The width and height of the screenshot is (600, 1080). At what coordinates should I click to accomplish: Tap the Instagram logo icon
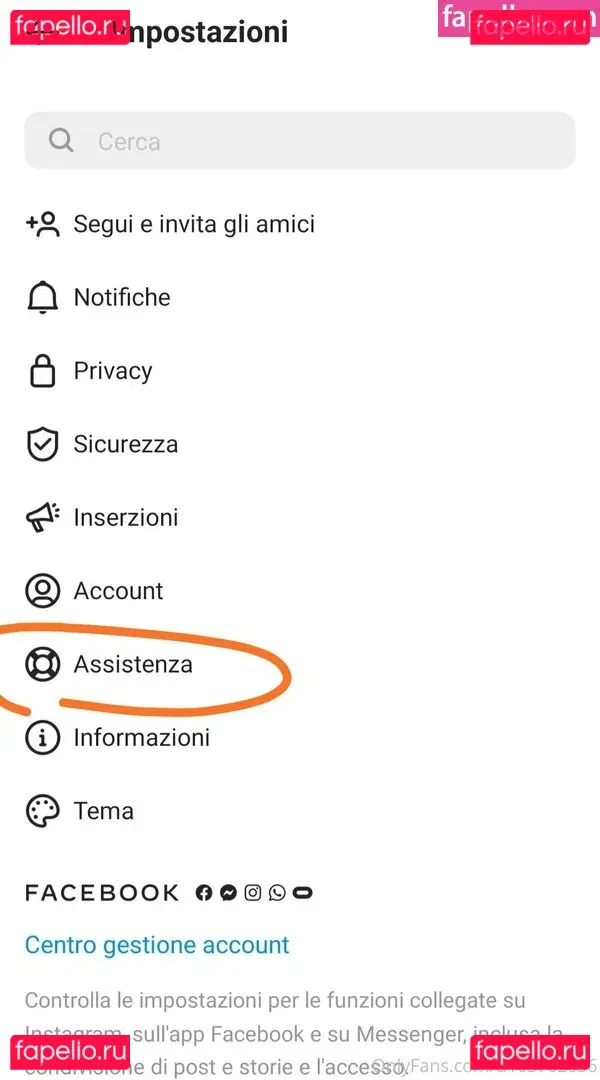click(253, 893)
